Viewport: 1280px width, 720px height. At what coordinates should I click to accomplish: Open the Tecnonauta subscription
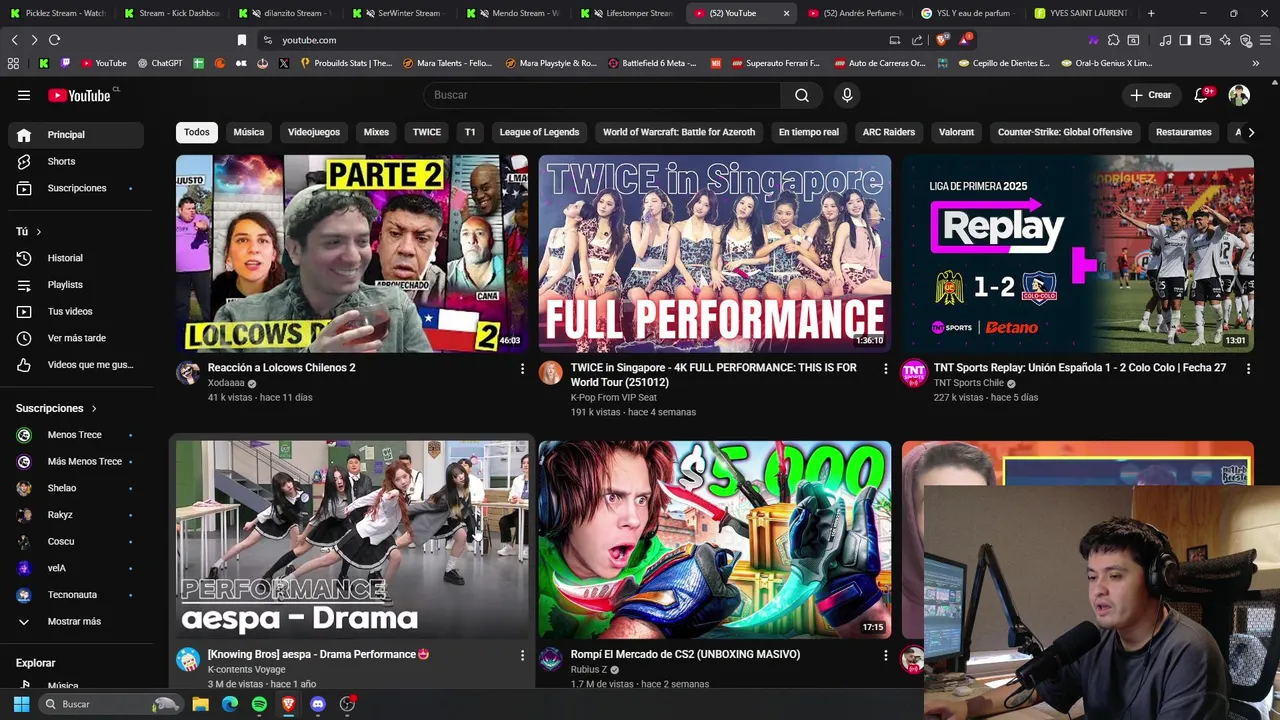pos(76,595)
